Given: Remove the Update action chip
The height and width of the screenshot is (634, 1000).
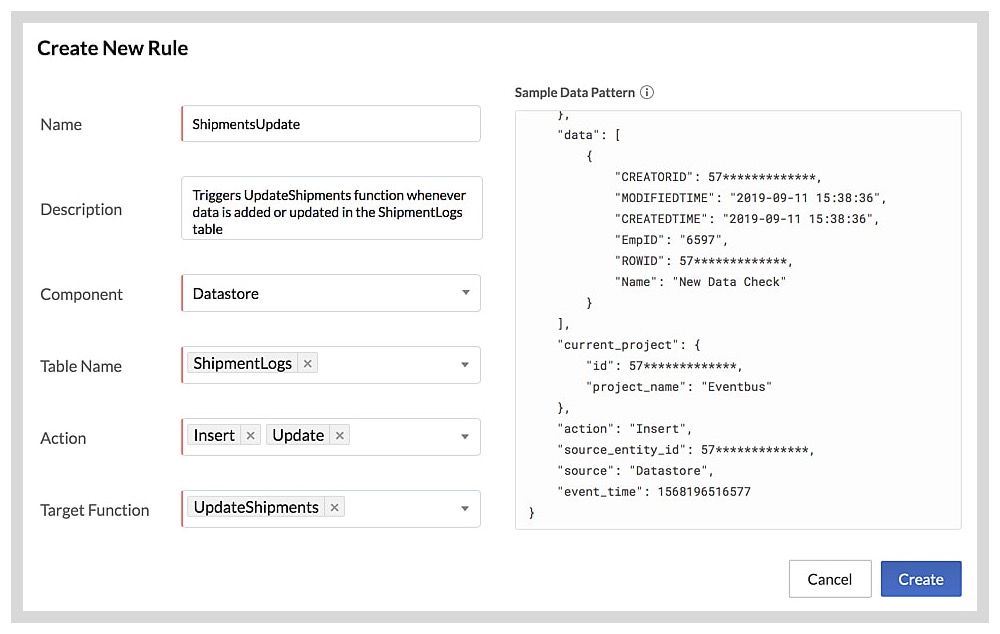Looking at the screenshot, I should [x=339, y=434].
